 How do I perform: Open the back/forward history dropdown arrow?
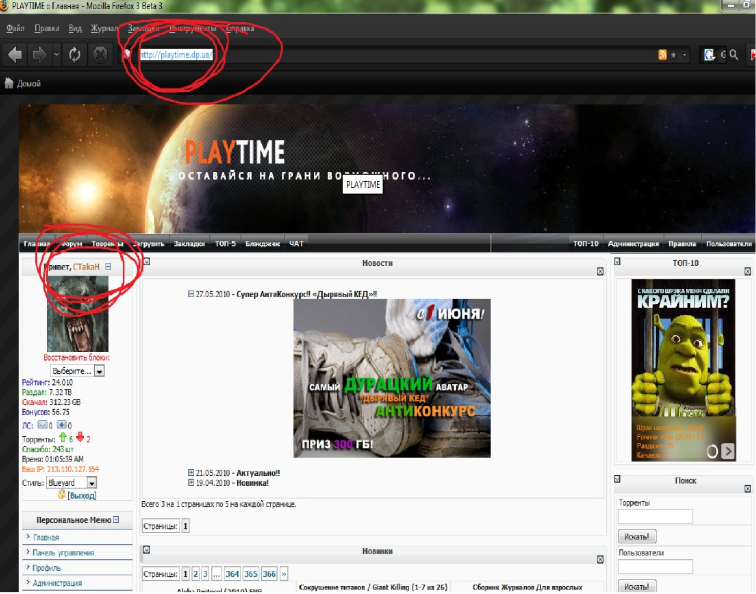[x=57, y=54]
